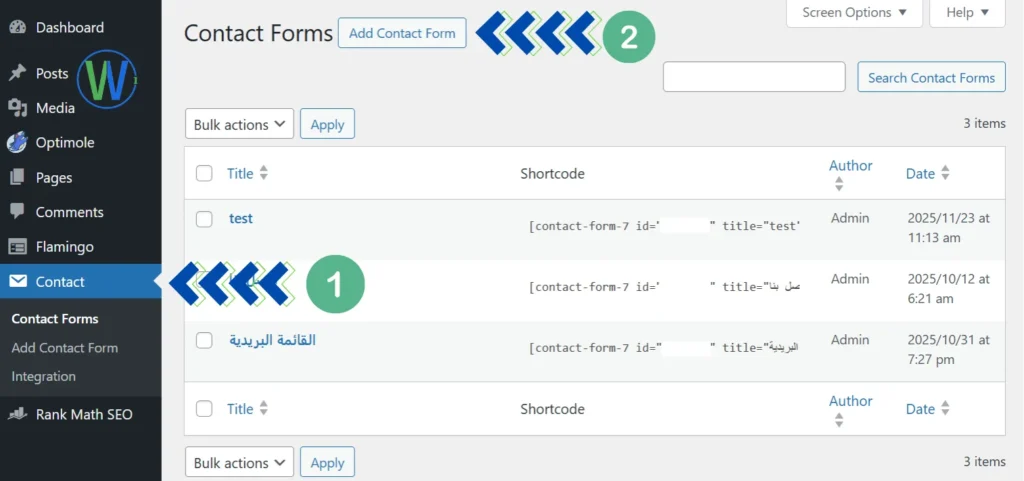Image resolution: width=1024 pixels, height=481 pixels.
Task: Tick the checkbox for the test form
Action: tap(204, 219)
